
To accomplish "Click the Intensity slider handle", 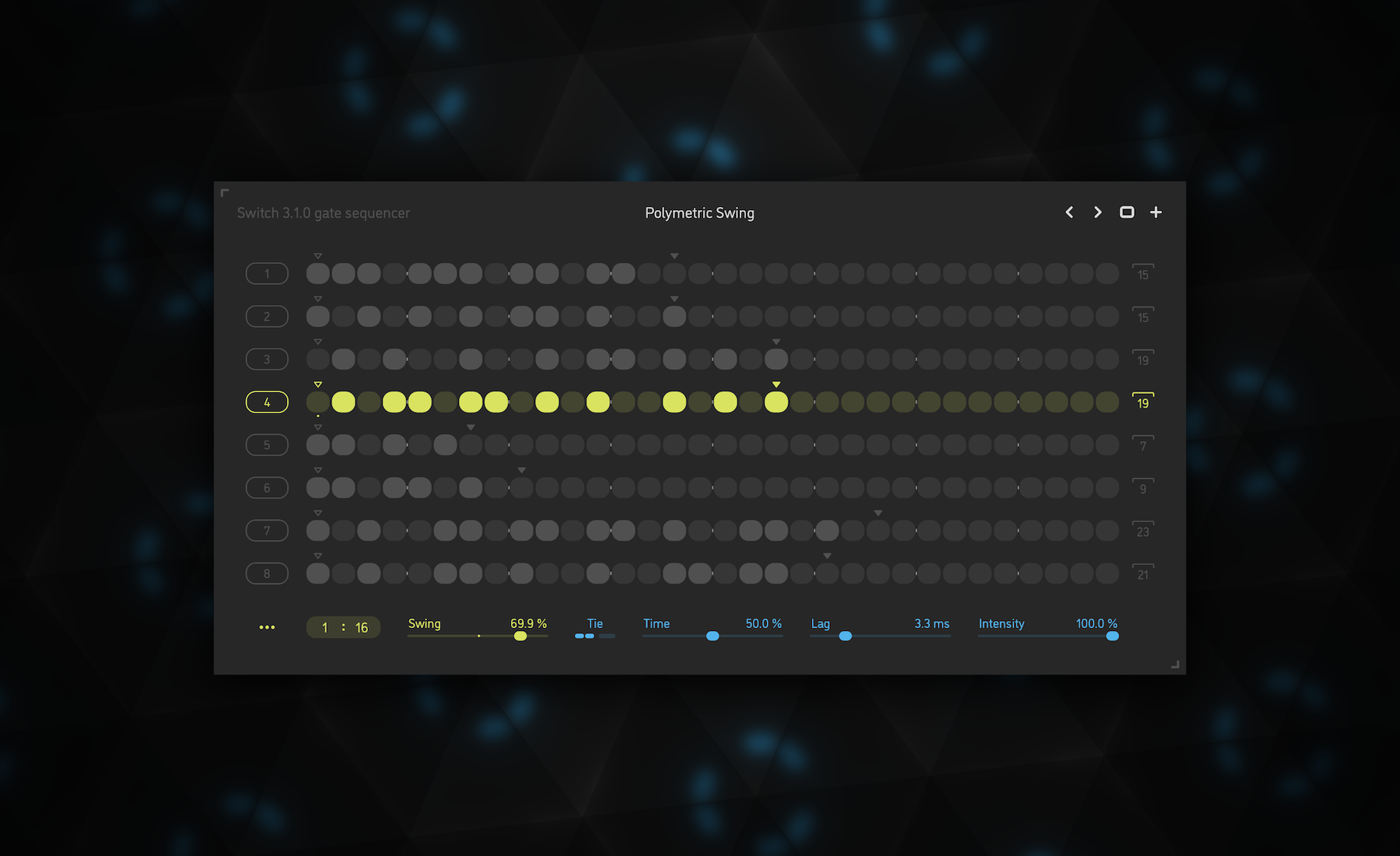I will [1112, 636].
